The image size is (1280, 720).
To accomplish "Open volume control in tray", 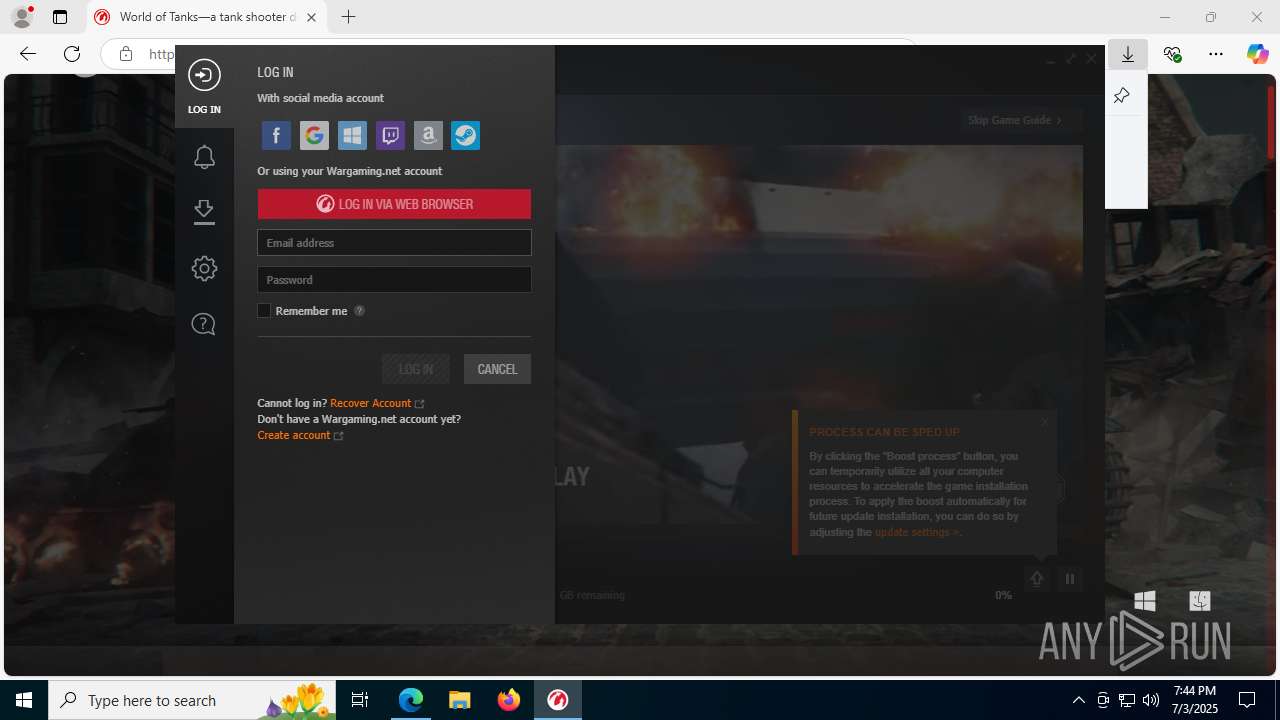I will point(1151,700).
